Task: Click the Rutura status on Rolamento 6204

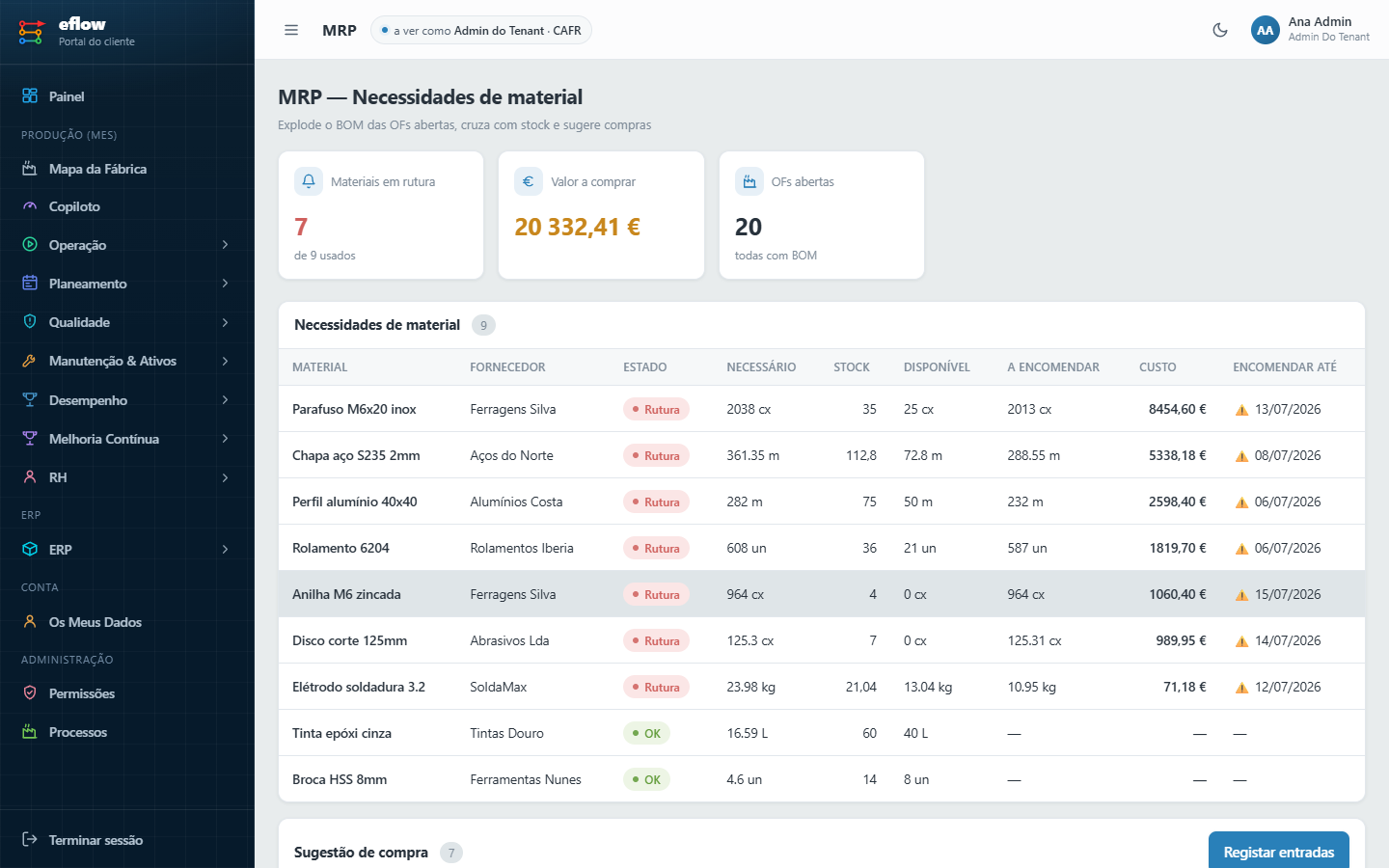Action: tap(656, 548)
